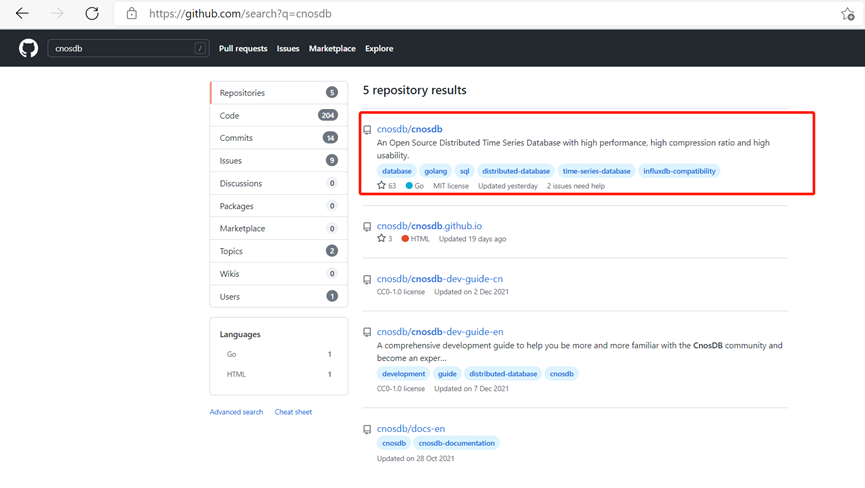Click the cnosdb-documentation topic tag
The image size is (865, 488).
pos(456,443)
